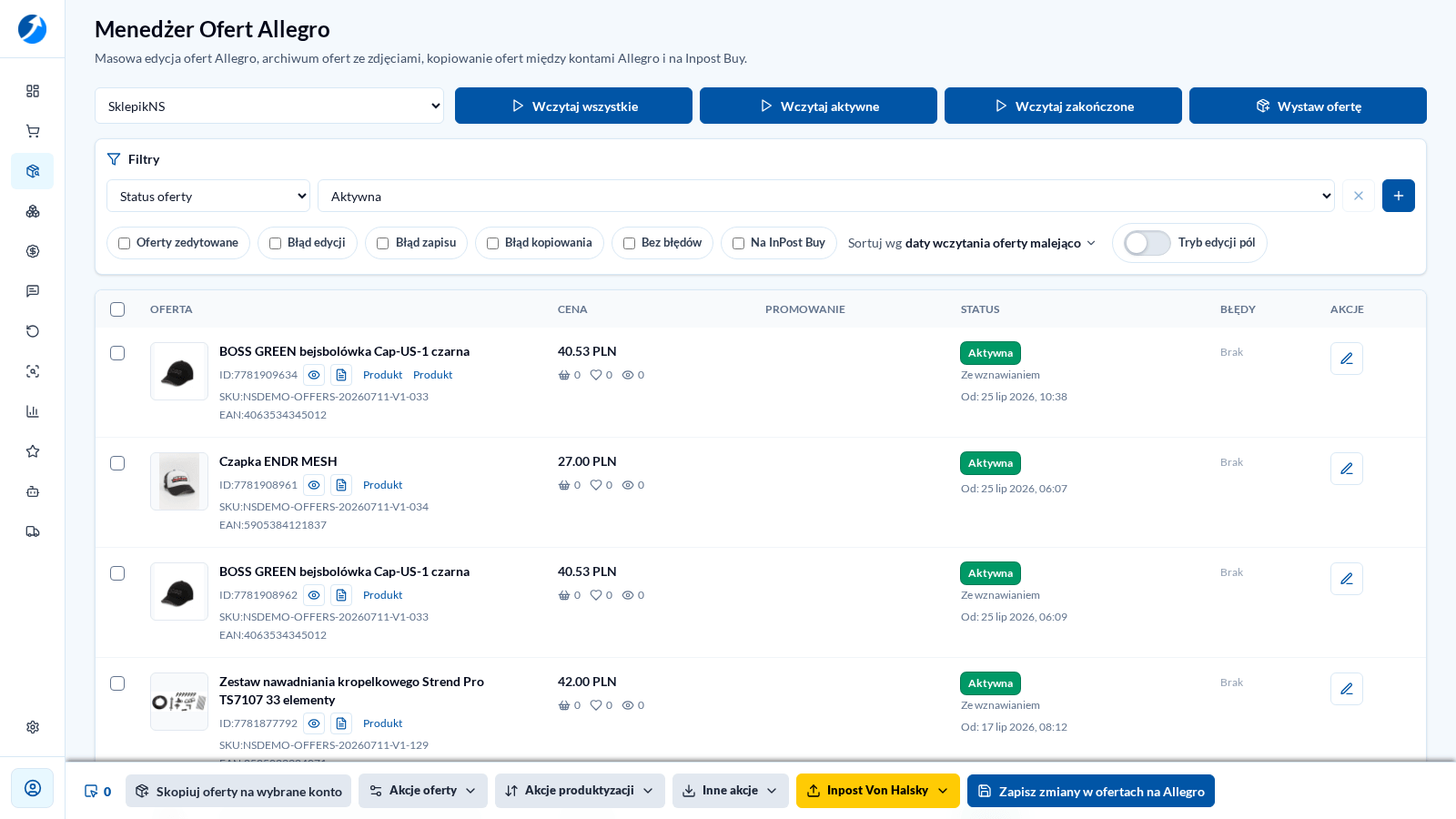Image resolution: width=1456 pixels, height=819 pixels.
Task: Preview offer 7781909634 with the eye icon
Action: tap(314, 375)
